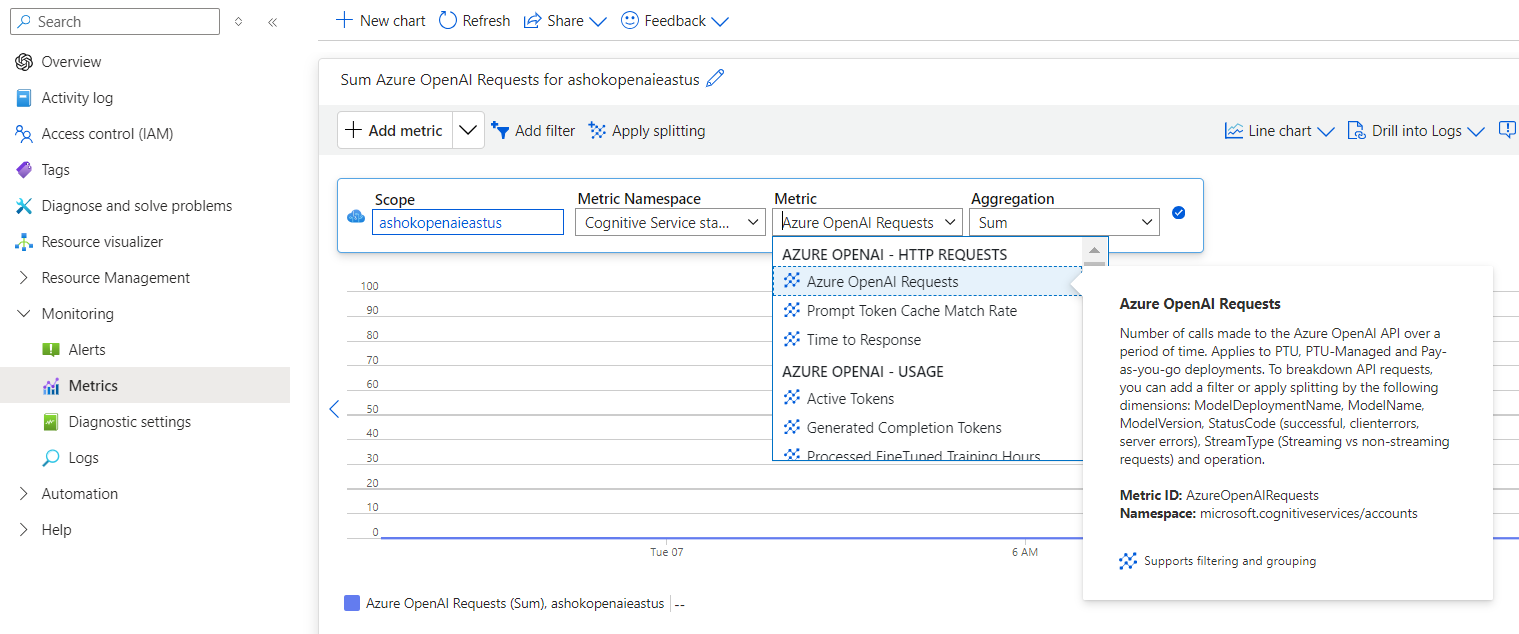This screenshot has width=1519, height=634.
Task: Click the cloud icon beside the Scope field
Action: pos(355,216)
